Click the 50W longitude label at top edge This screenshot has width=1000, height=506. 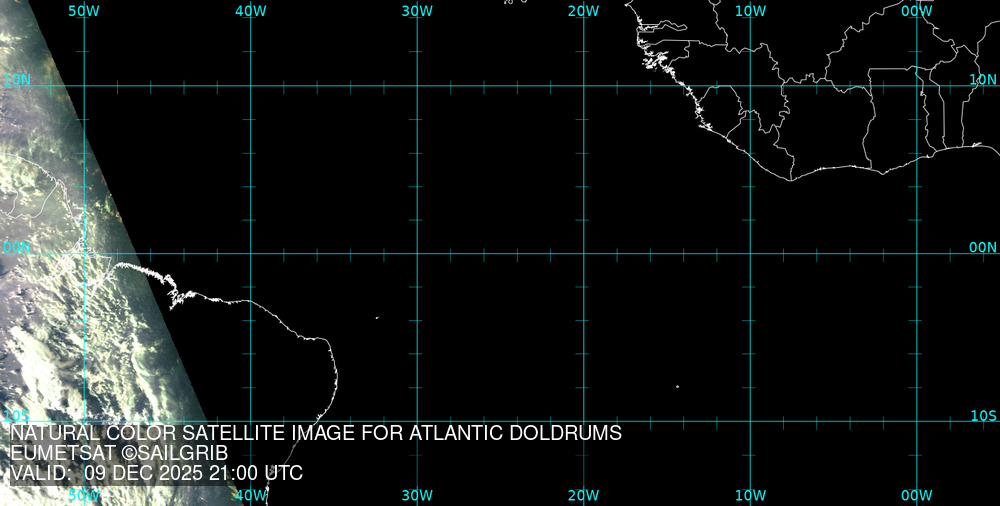(84, 10)
